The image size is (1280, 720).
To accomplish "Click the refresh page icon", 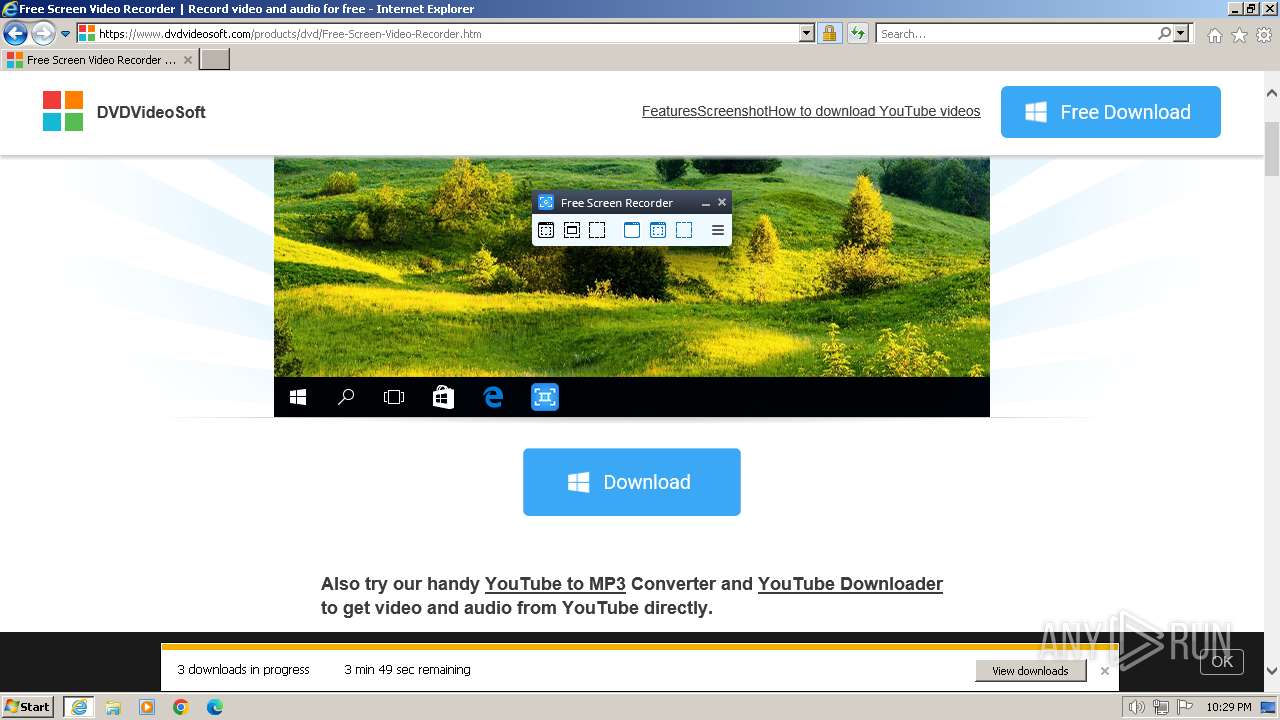I will pos(857,34).
